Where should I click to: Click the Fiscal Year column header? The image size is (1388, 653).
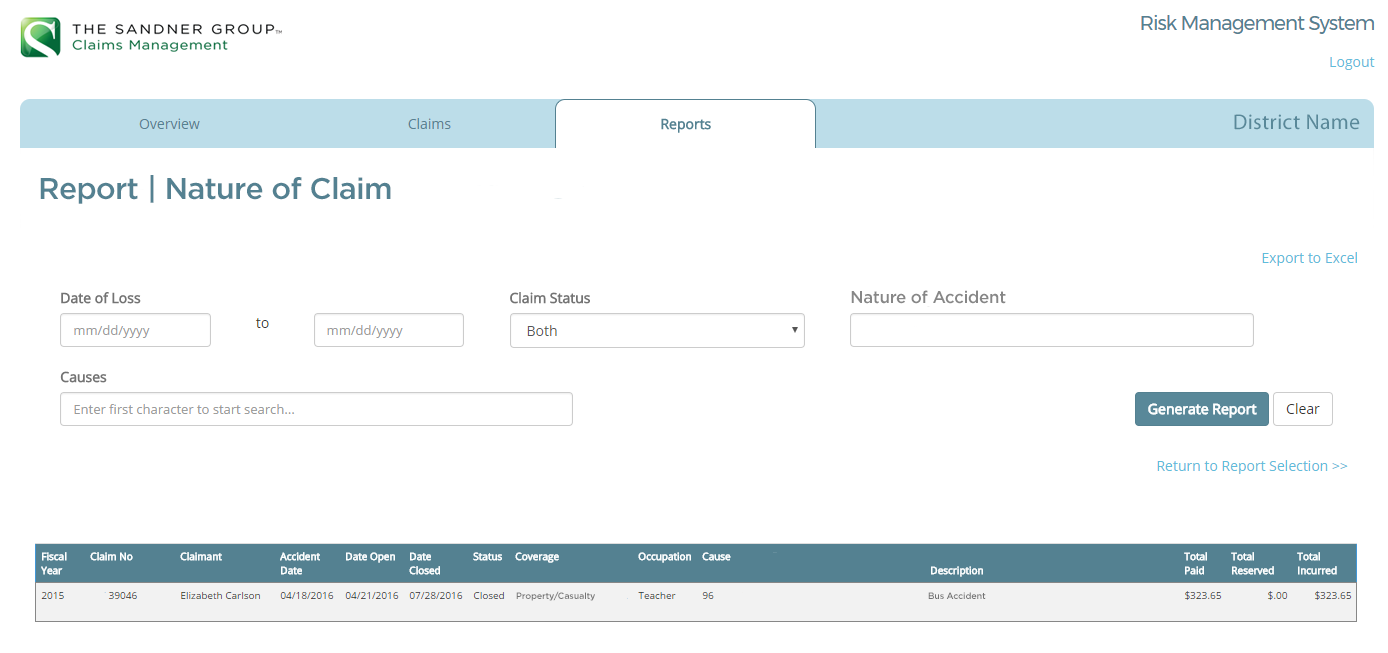tap(54, 563)
